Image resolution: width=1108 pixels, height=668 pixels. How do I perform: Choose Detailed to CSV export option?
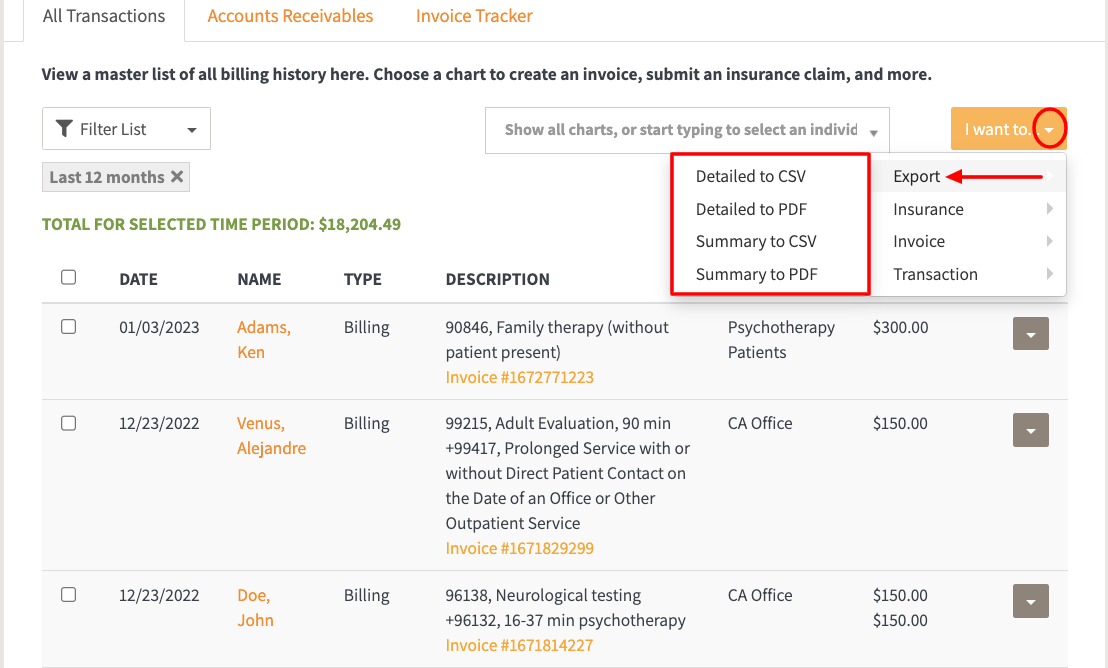[751, 177]
